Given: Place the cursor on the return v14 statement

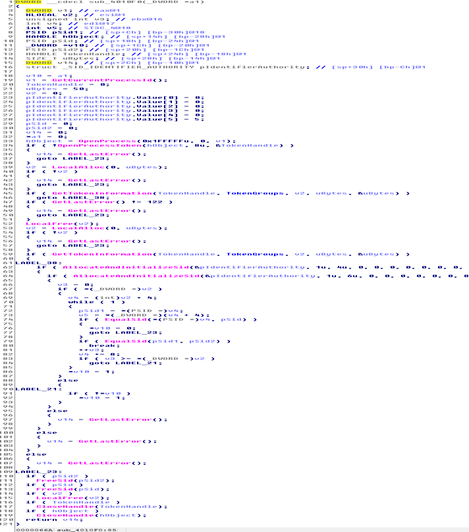Looking at the screenshot, I should click(x=54, y=519).
